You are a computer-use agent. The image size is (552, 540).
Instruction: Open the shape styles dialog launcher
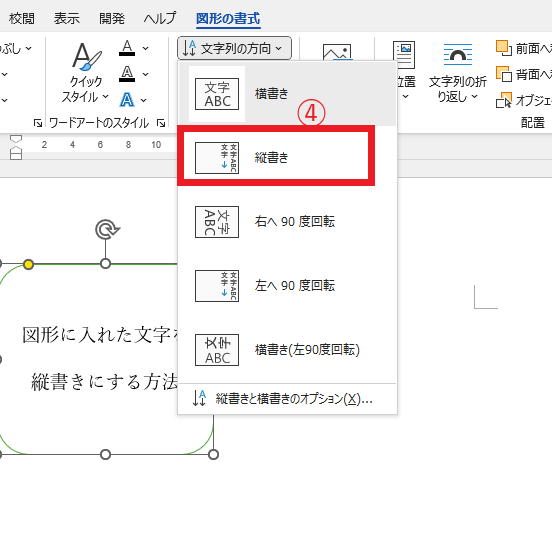[x=38, y=123]
